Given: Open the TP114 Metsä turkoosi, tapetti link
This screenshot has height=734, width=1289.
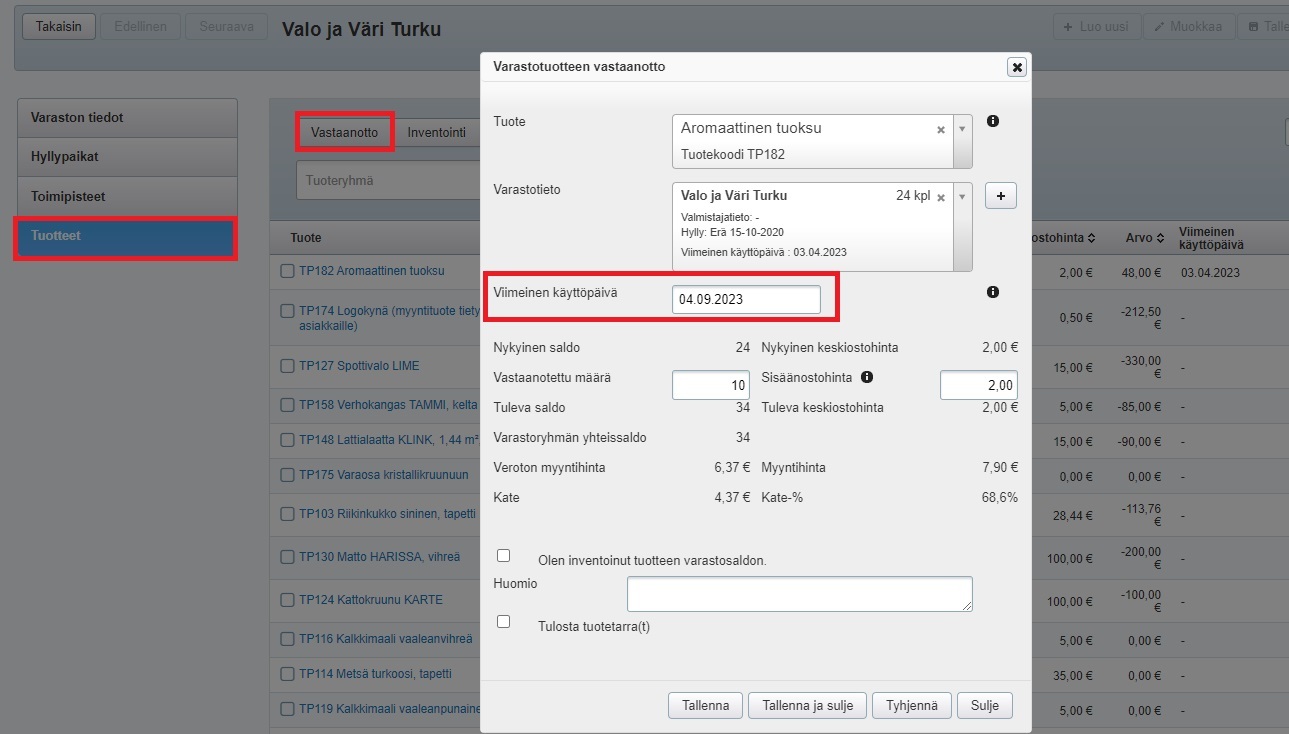Looking at the screenshot, I should click(376, 675).
